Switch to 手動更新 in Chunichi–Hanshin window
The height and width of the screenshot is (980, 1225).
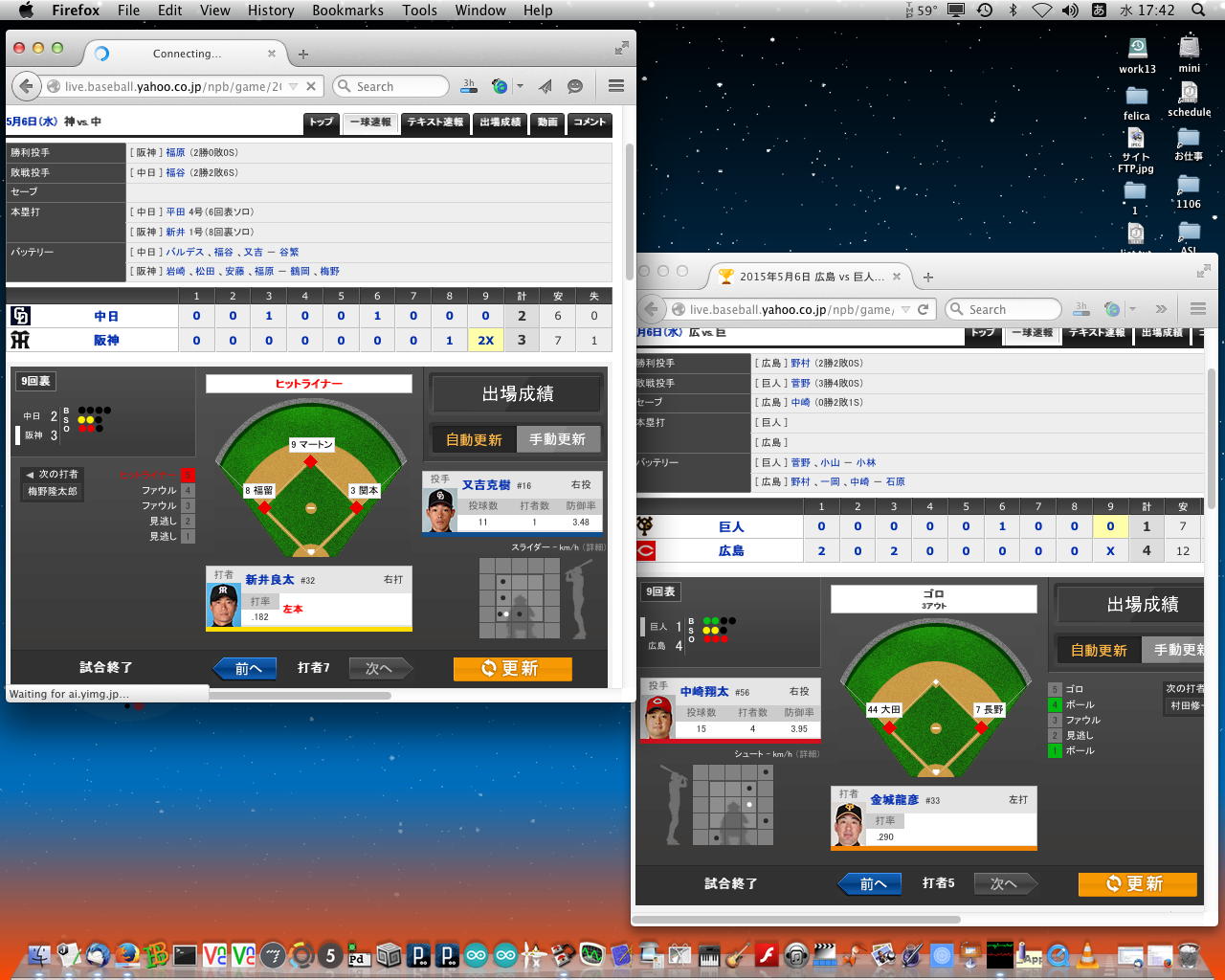click(558, 439)
